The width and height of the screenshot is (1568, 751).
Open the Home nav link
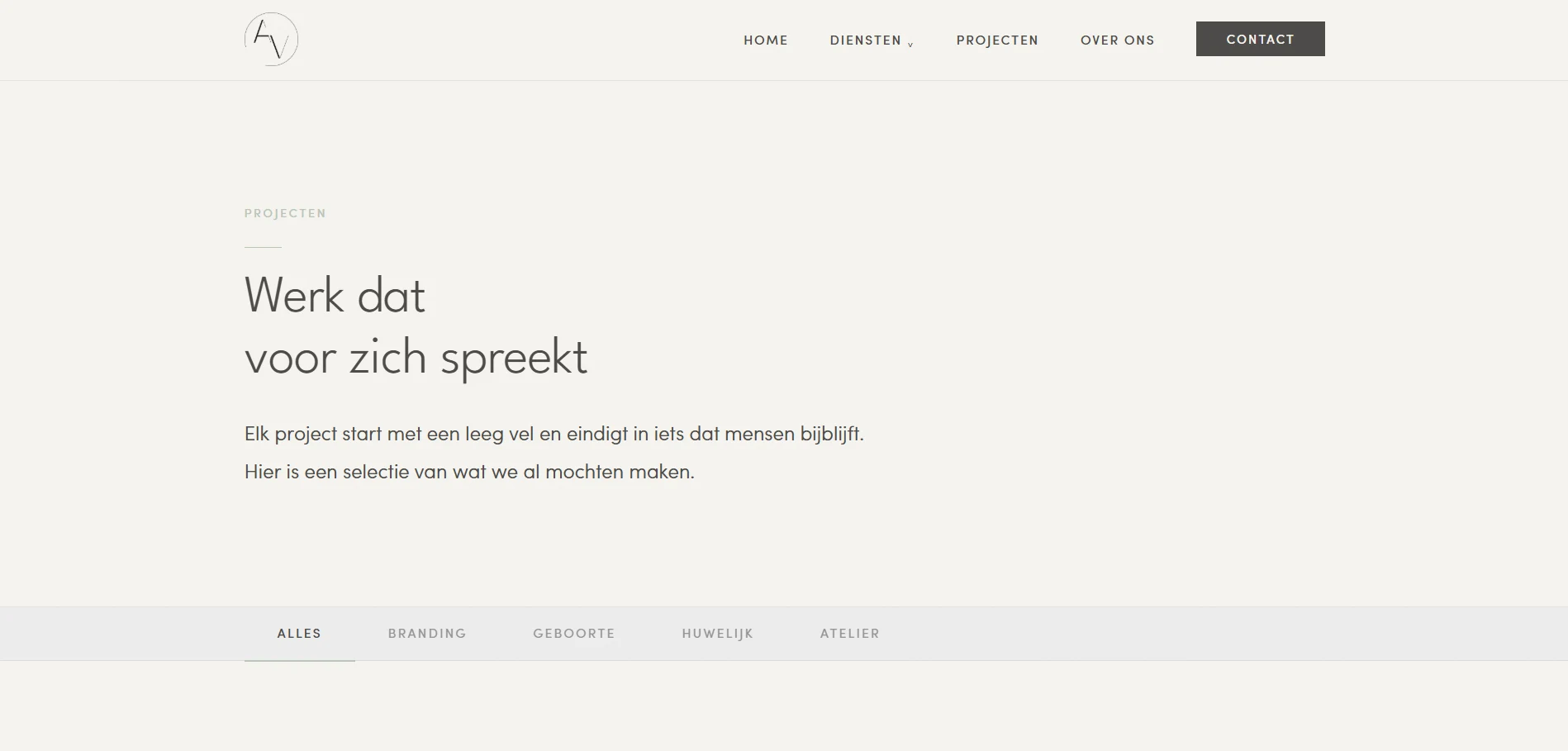tap(766, 40)
